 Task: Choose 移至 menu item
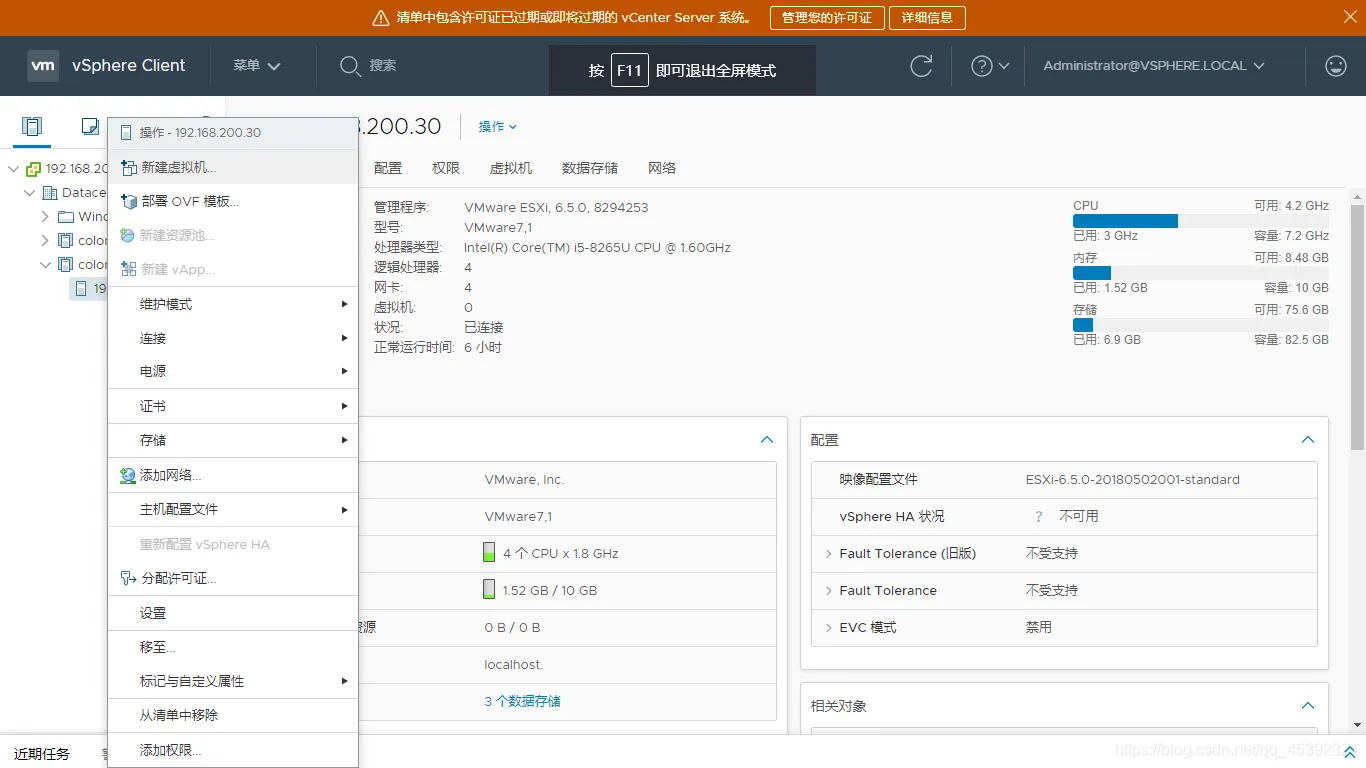pyautogui.click(x=233, y=647)
